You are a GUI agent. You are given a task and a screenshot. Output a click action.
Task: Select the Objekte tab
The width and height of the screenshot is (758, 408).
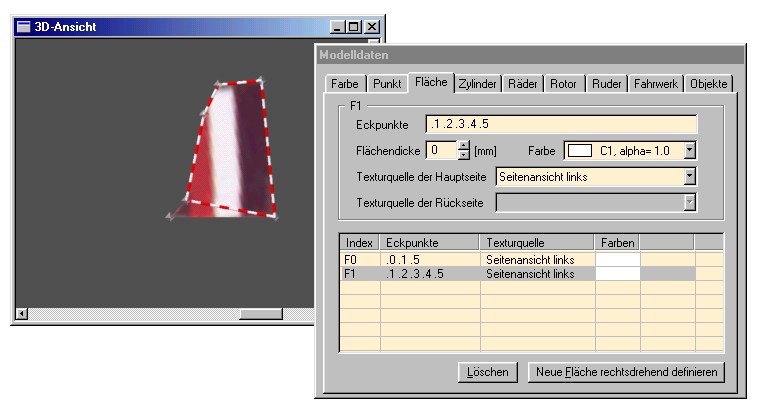coord(709,85)
